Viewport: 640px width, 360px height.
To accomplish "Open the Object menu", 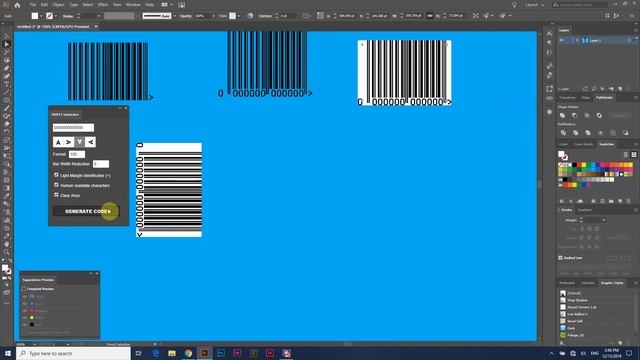I will click(58, 5).
